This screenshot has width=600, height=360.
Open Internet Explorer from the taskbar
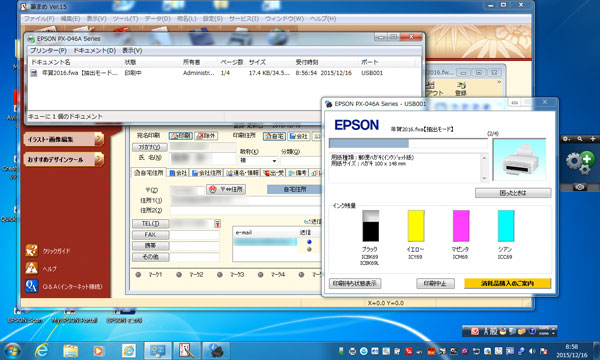coord(41,350)
